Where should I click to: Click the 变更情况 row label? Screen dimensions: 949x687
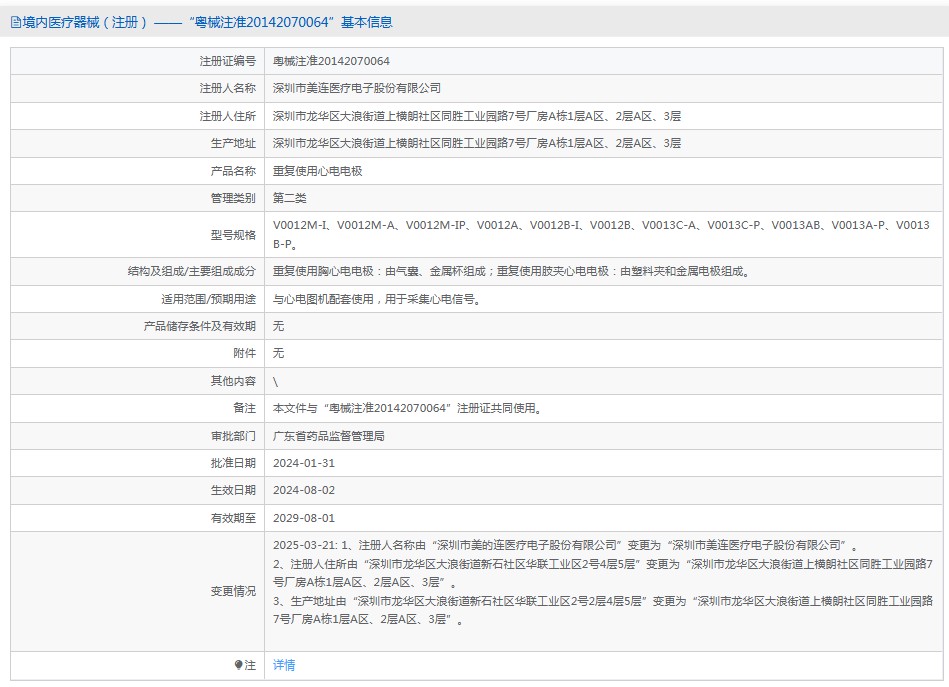pyautogui.click(x=233, y=592)
